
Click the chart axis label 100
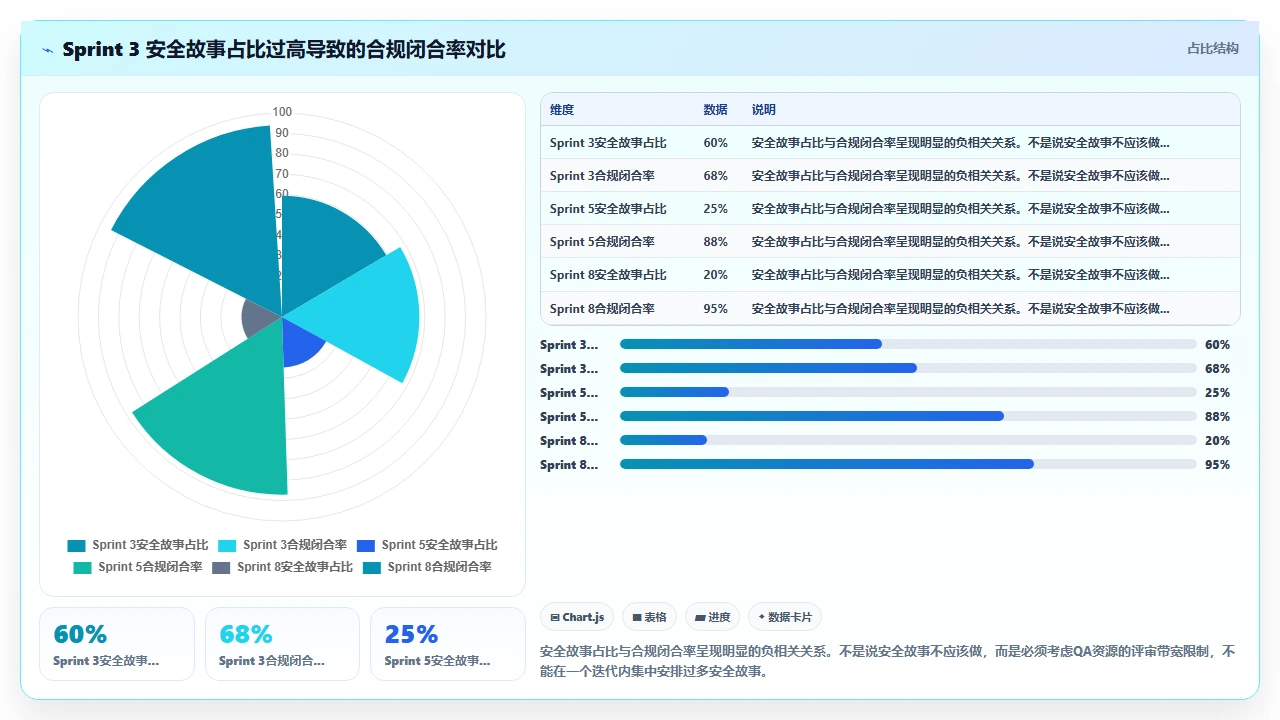click(x=282, y=112)
